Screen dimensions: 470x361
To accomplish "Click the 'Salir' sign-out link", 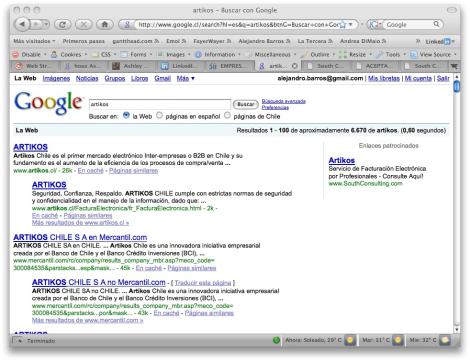I will pos(443,78).
